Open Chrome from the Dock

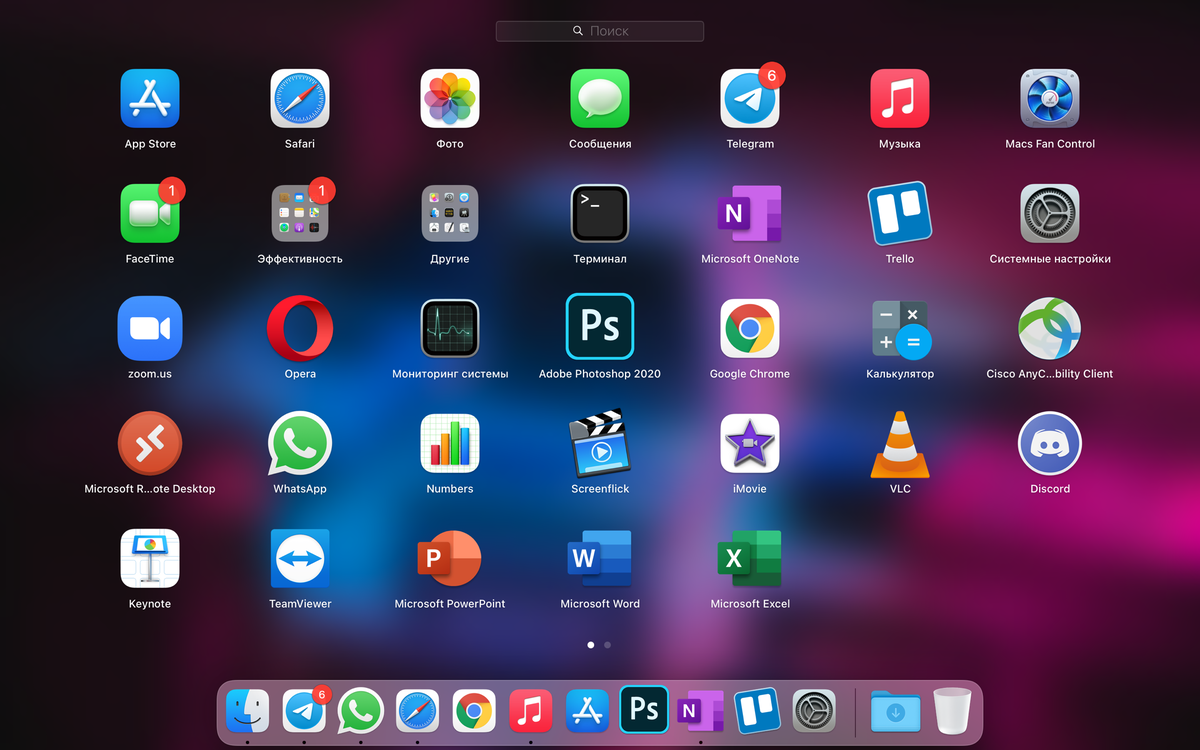pos(474,711)
